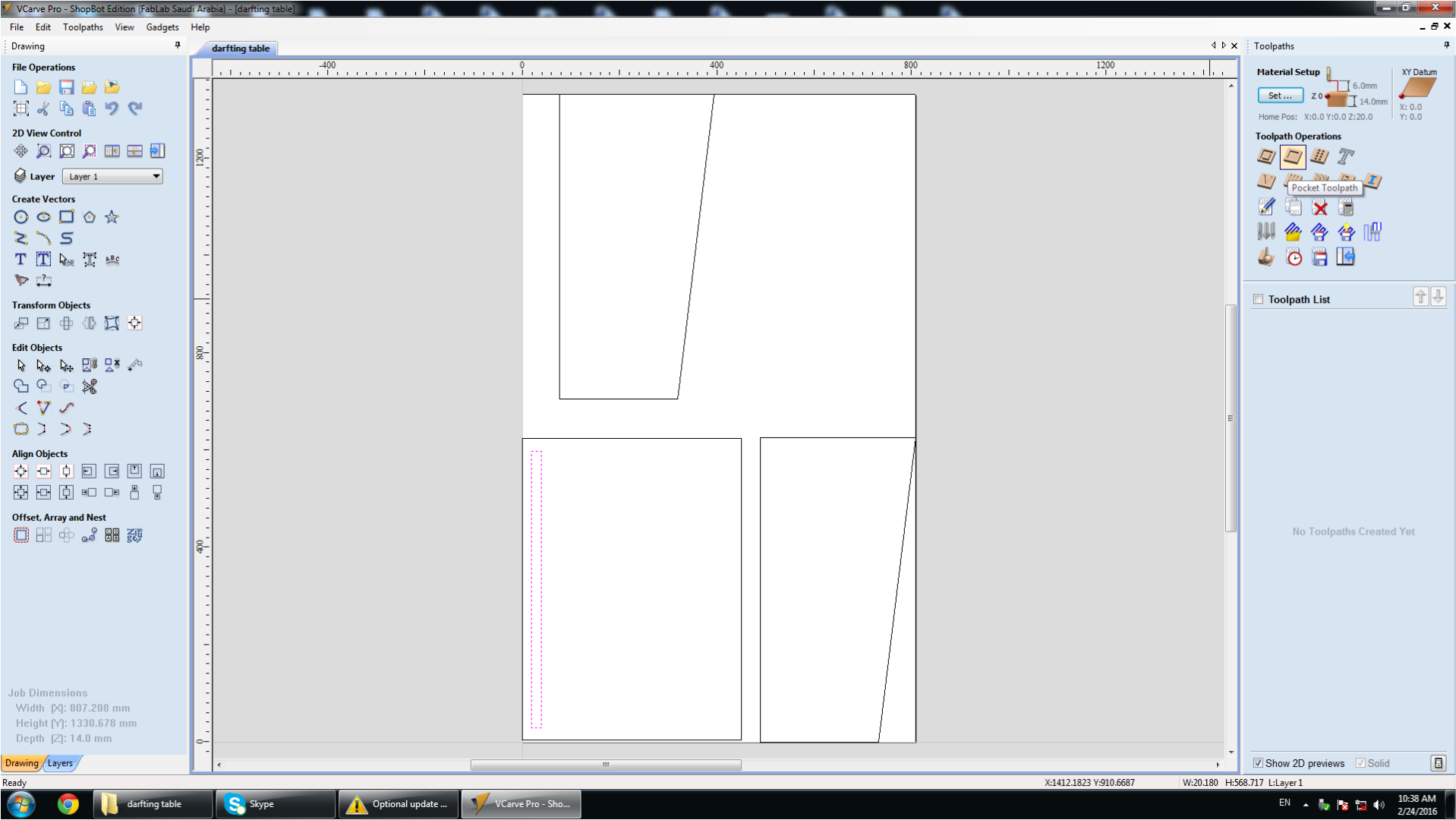Select the Draw Text tool
The height and width of the screenshot is (820, 1456).
tap(21, 260)
